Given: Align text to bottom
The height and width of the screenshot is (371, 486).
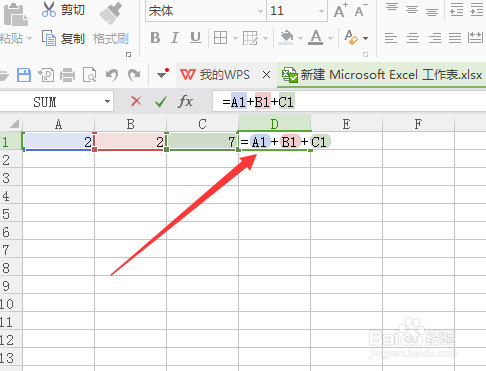Looking at the screenshot, I should pyautogui.click(x=432, y=11).
